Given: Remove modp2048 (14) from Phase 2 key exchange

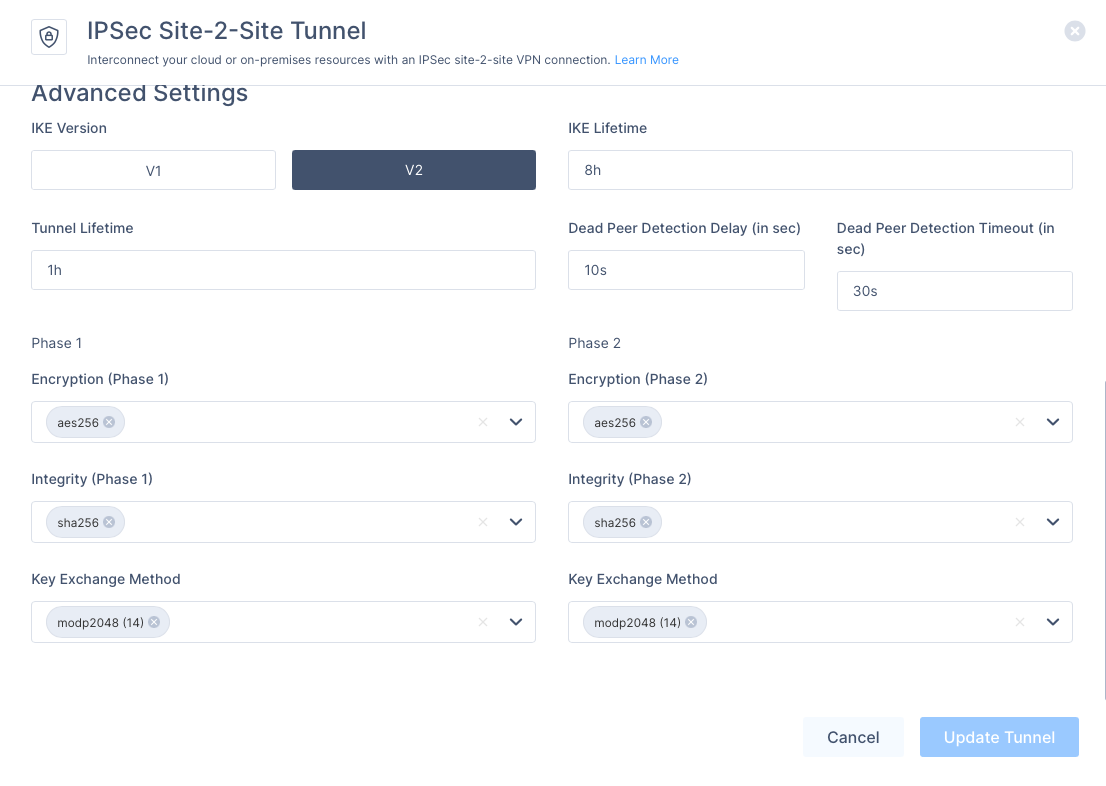Looking at the screenshot, I should click(691, 622).
